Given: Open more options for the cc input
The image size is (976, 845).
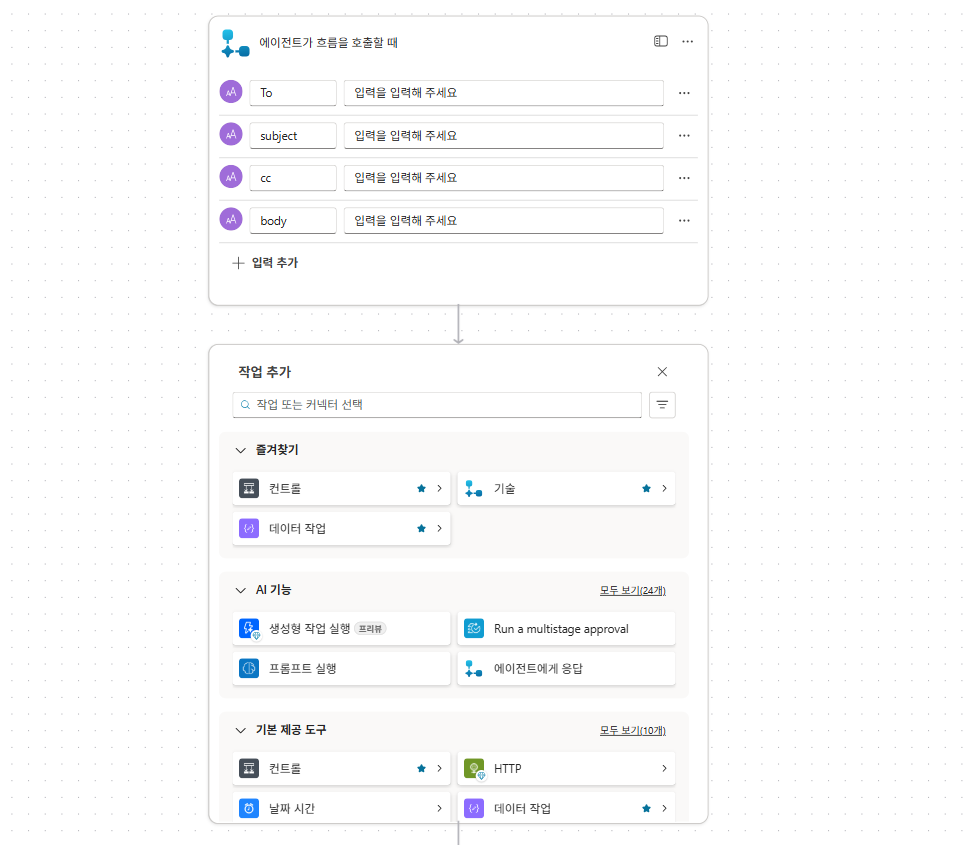Looking at the screenshot, I should (684, 177).
